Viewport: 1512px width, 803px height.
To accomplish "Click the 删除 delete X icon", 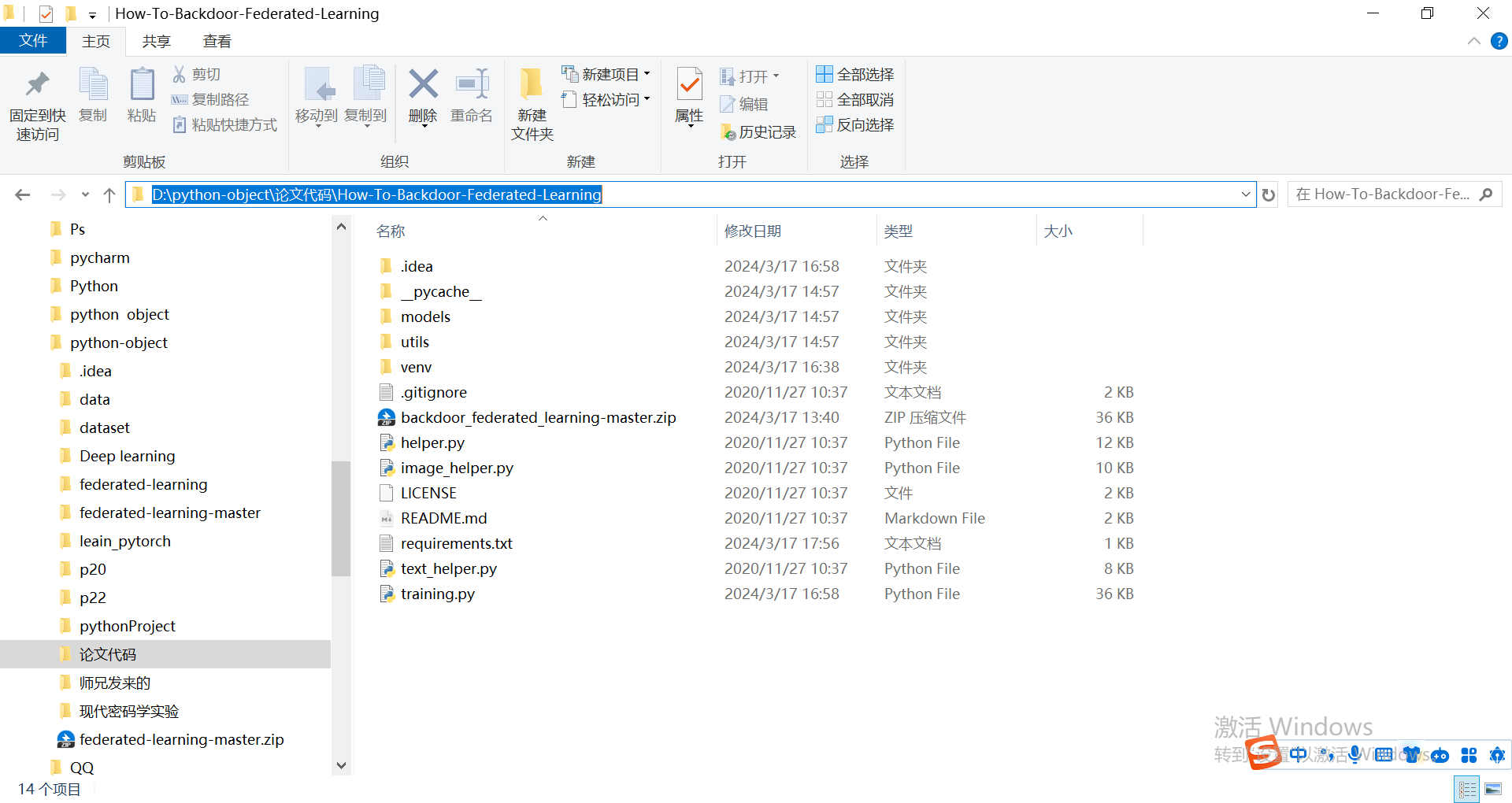I will tap(423, 83).
